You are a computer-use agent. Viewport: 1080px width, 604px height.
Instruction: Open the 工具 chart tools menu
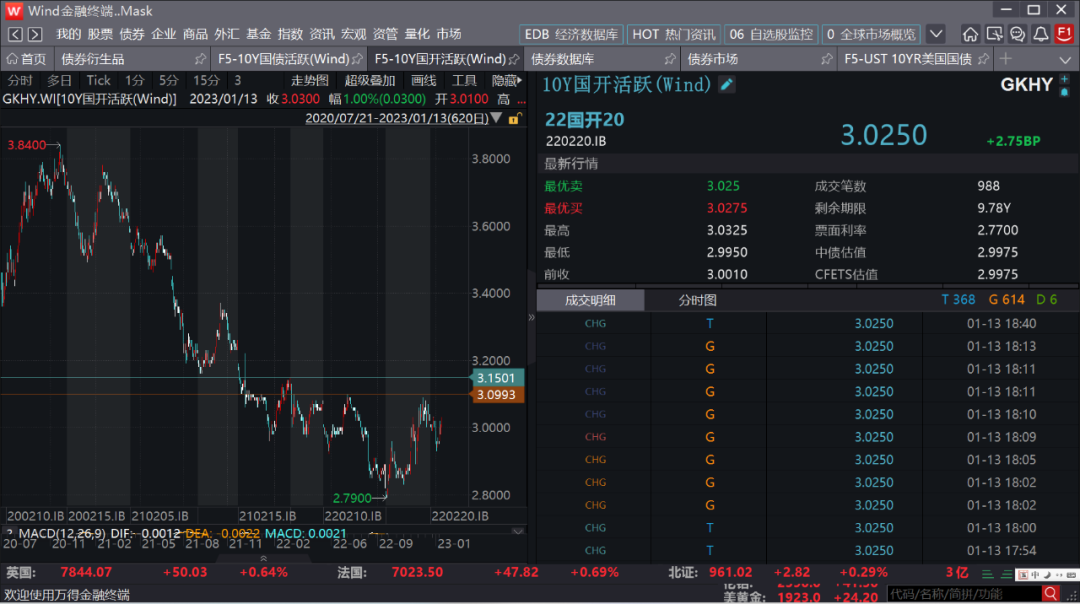click(464, 81)
